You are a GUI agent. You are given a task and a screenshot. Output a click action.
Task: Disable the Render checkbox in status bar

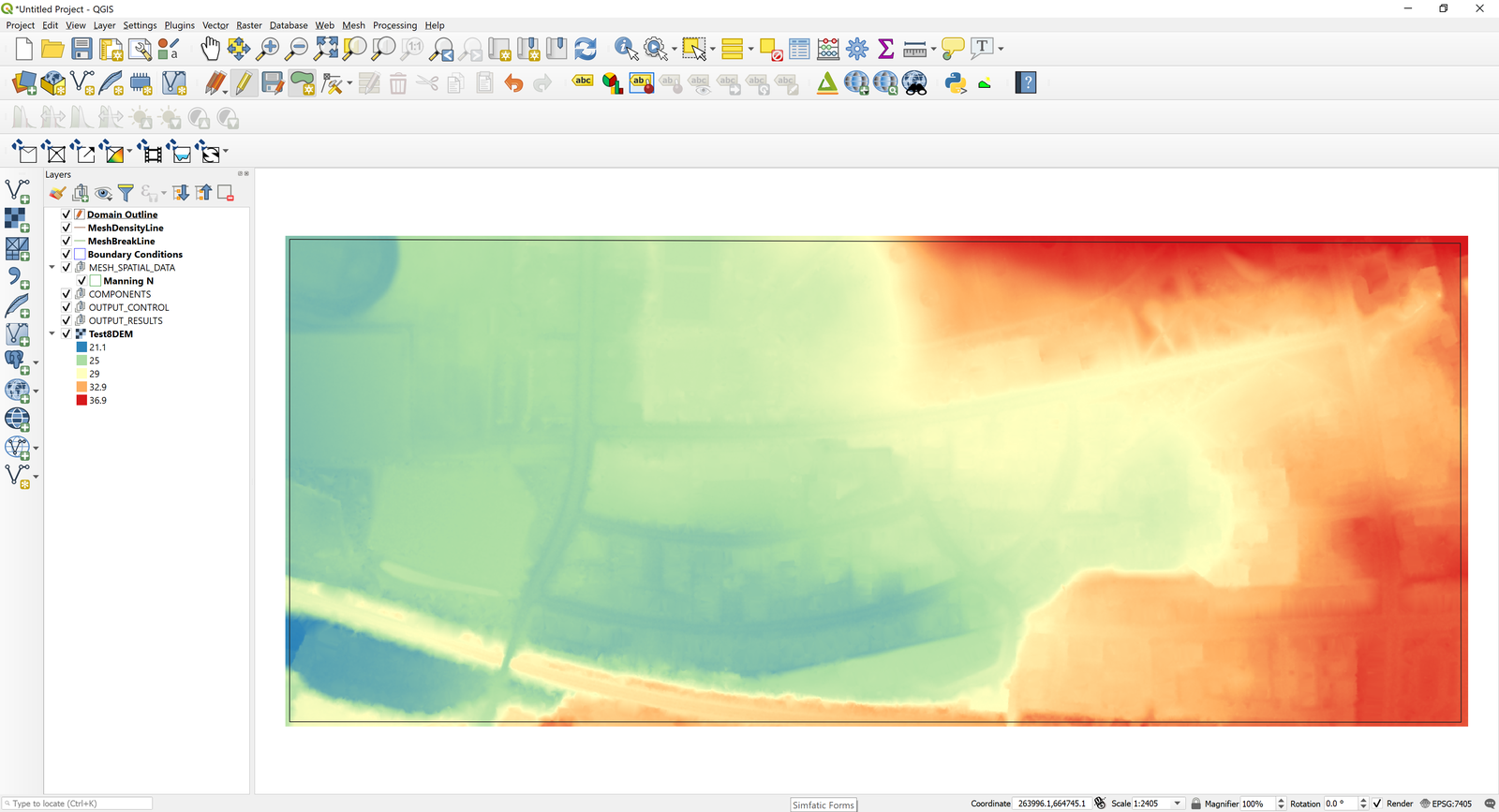(1377, 804)
